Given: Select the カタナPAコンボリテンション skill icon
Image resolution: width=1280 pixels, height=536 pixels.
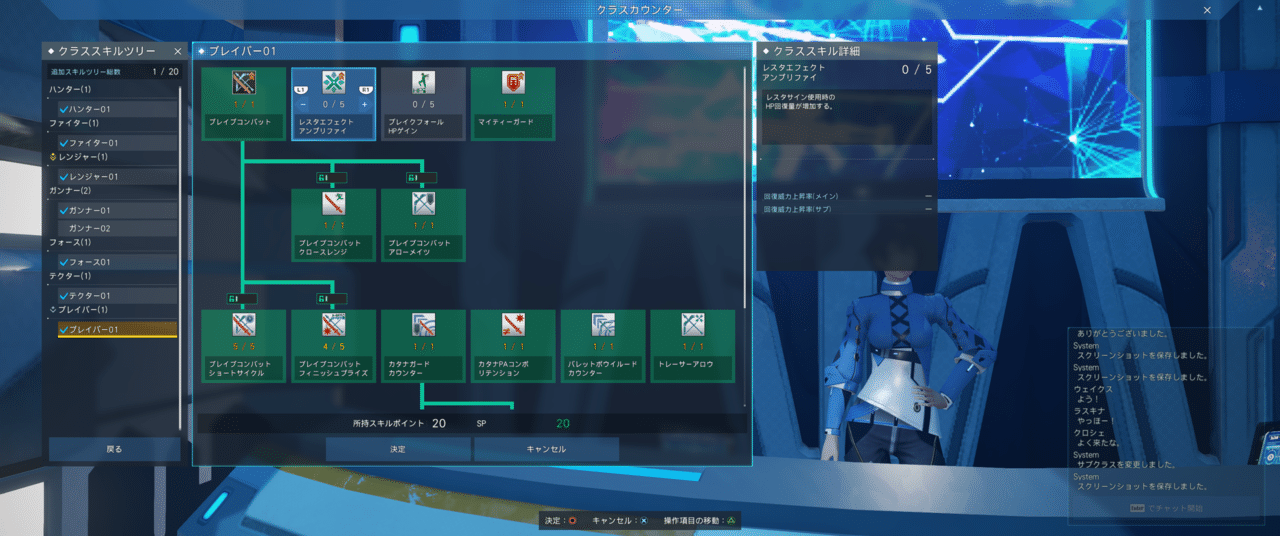Looking at the screenshot, I should point(513,325).
